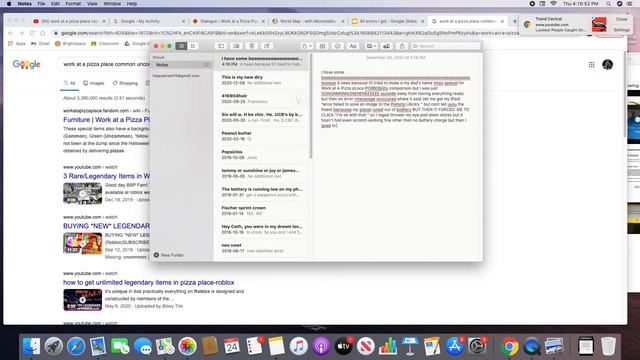Click the Google logo in Chrome

coord(26,64)
